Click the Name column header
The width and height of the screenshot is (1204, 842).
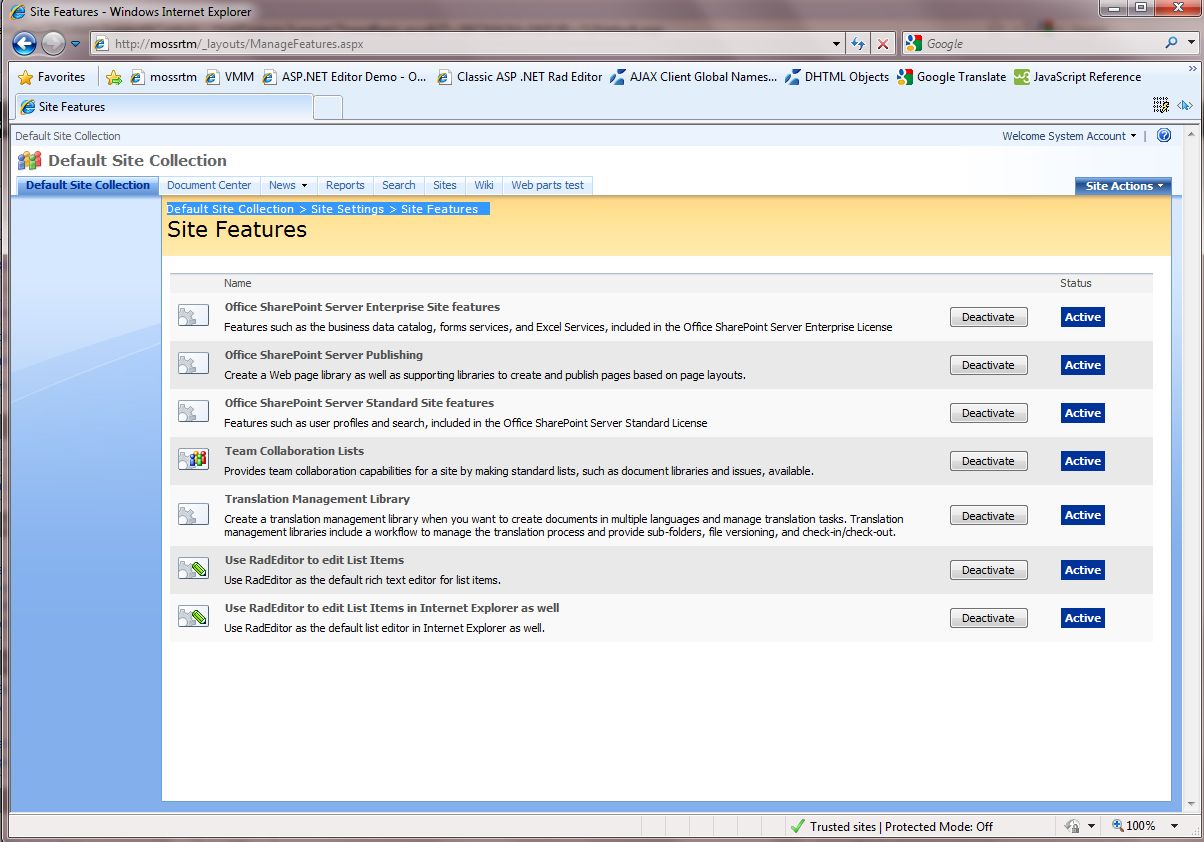(x=237, y=283)
